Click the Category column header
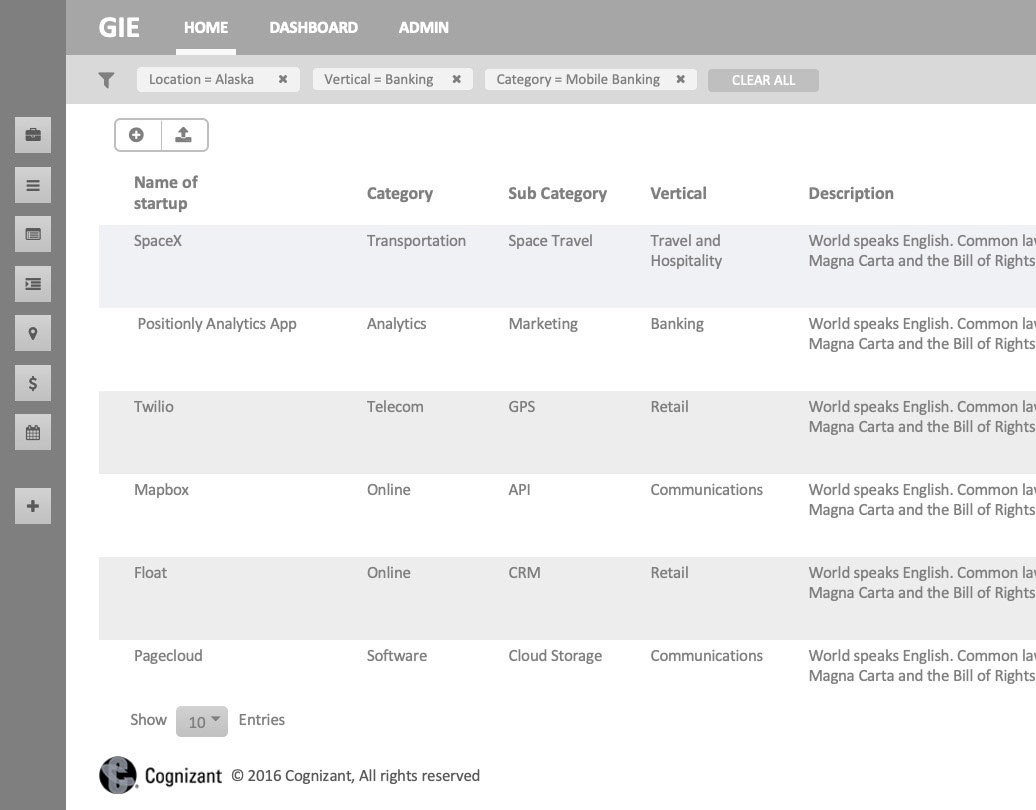 click(399, 193)
